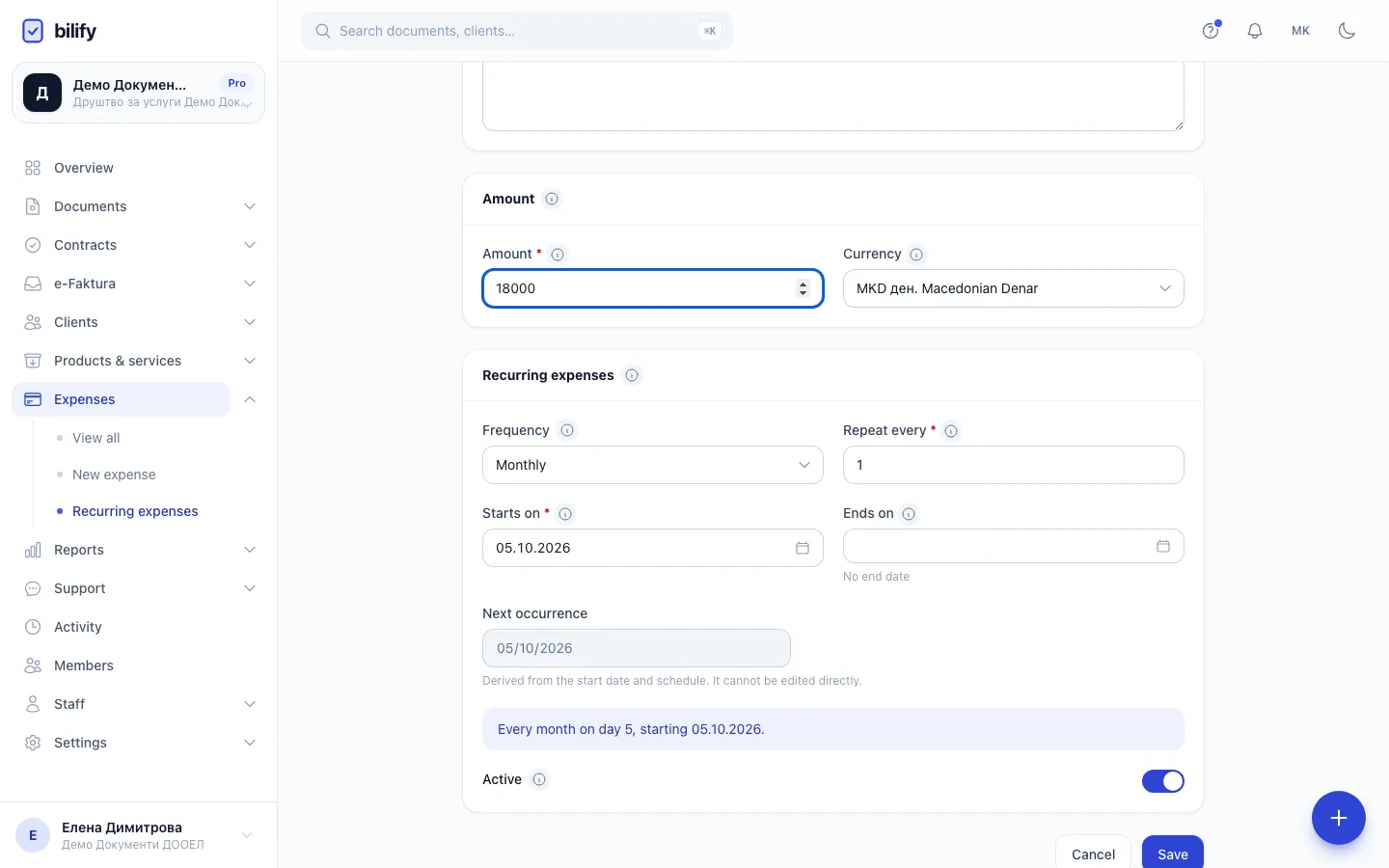The height and width of the screenshot is (868, 1389).
Task: Click the Cancel button
Action: click(x=1093, y=854)
